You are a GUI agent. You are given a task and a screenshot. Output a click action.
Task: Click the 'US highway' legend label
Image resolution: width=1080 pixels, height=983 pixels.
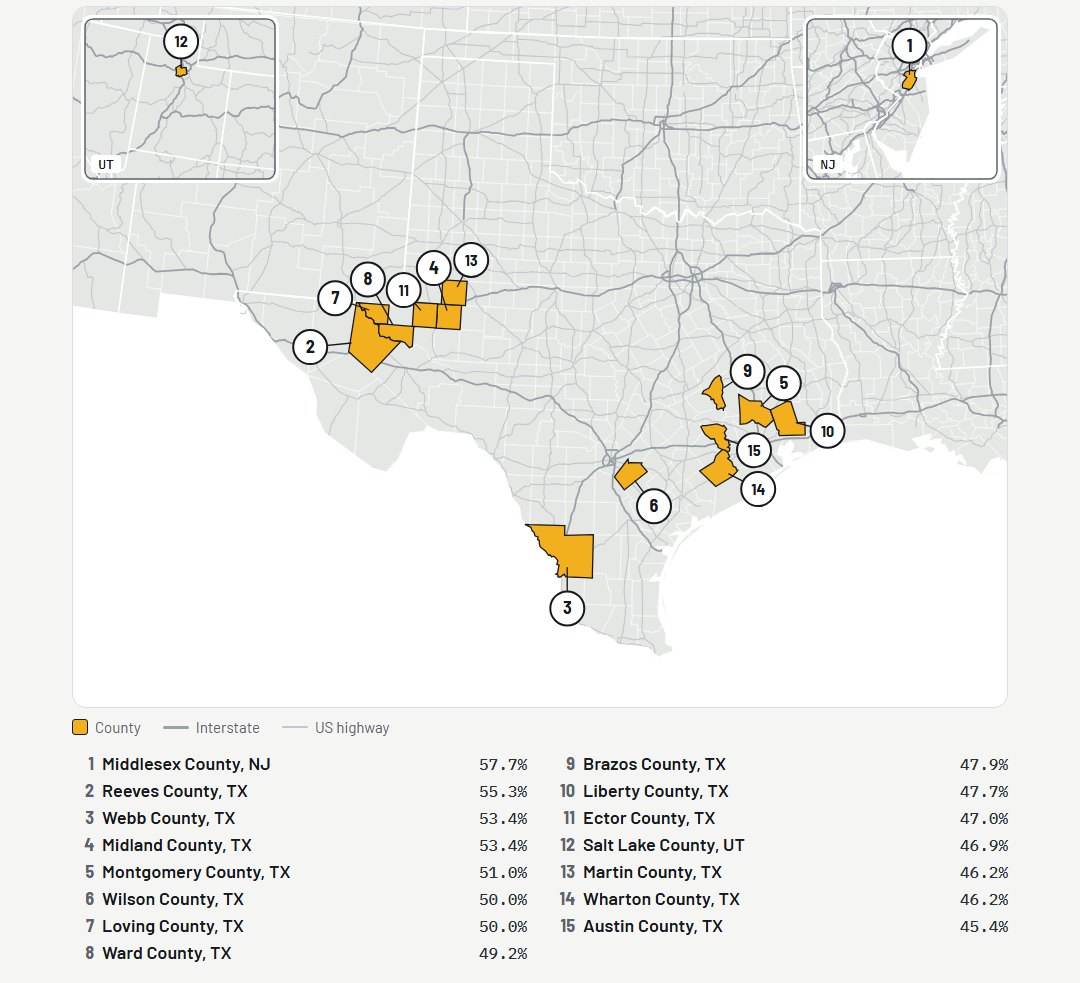point(352,728)
